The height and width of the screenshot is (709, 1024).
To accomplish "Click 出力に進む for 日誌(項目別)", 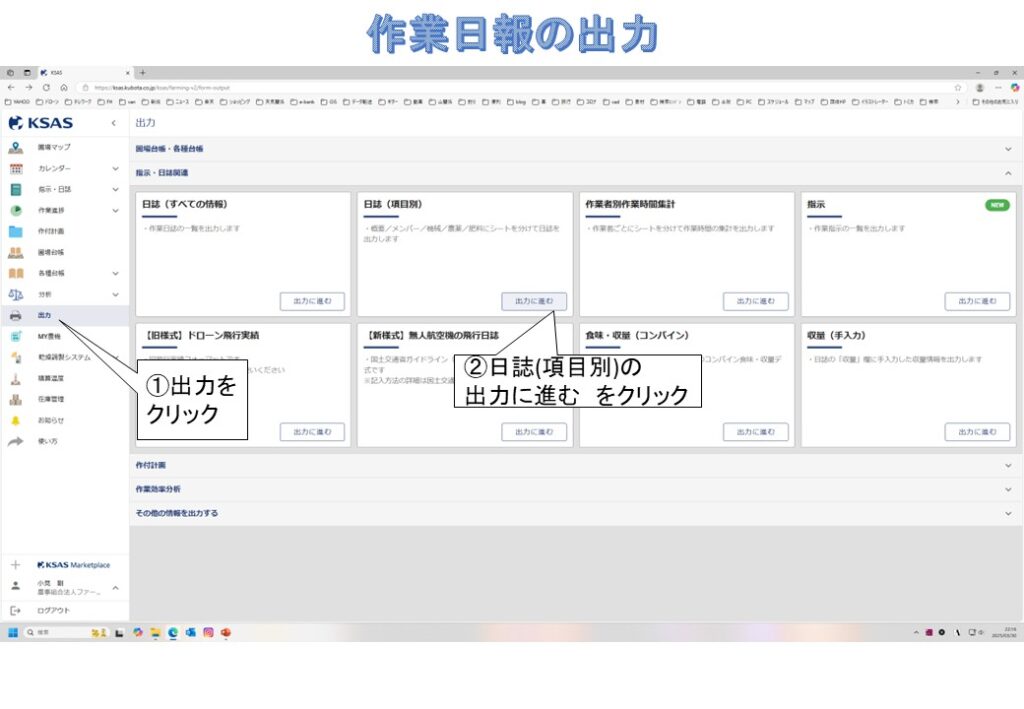I will (x=534, y=301).
